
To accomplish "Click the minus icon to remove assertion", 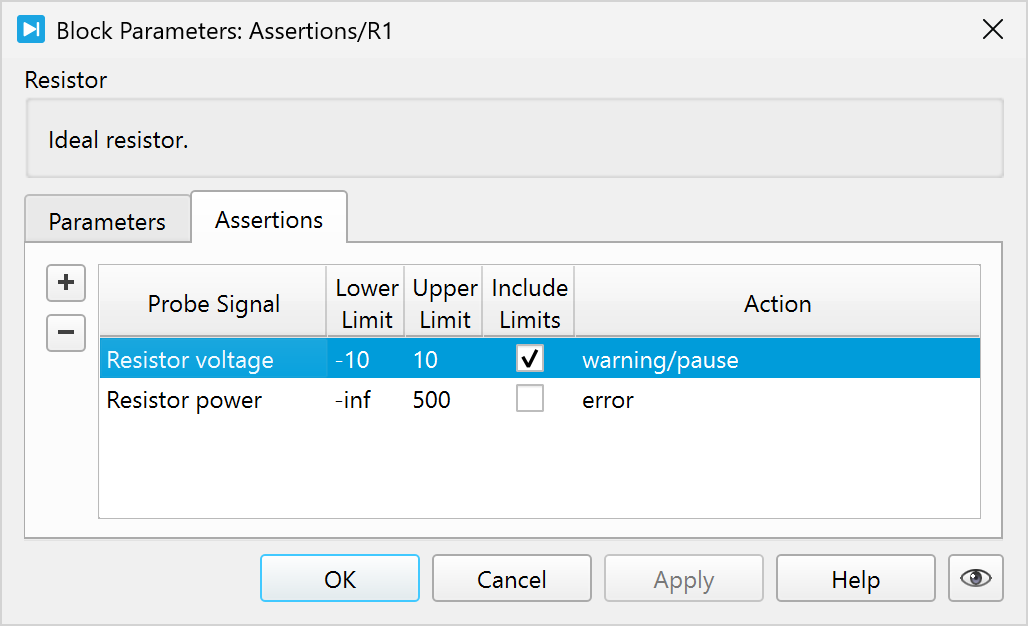I will (x=66, y=333).
